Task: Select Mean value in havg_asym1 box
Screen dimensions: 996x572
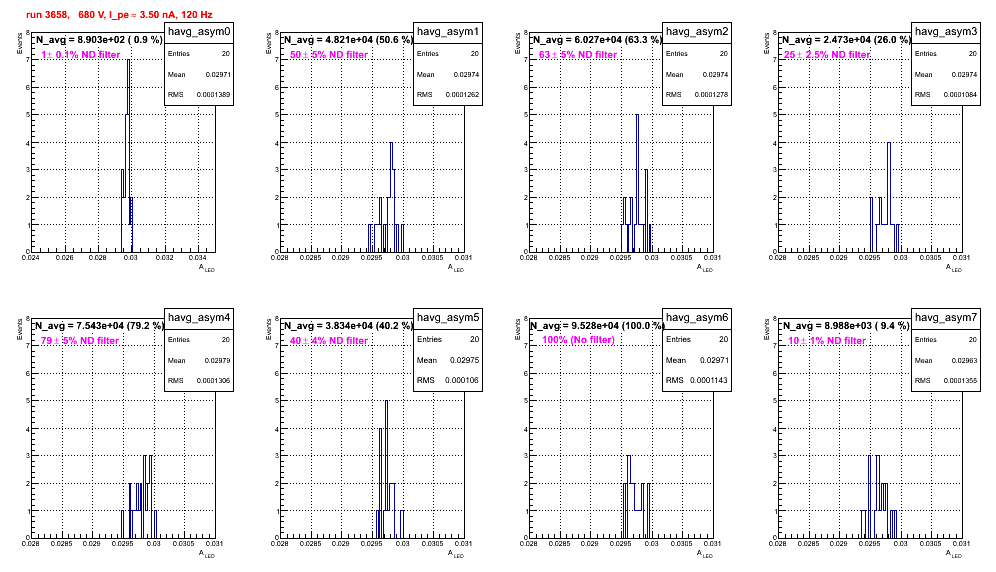Action: 467,74
